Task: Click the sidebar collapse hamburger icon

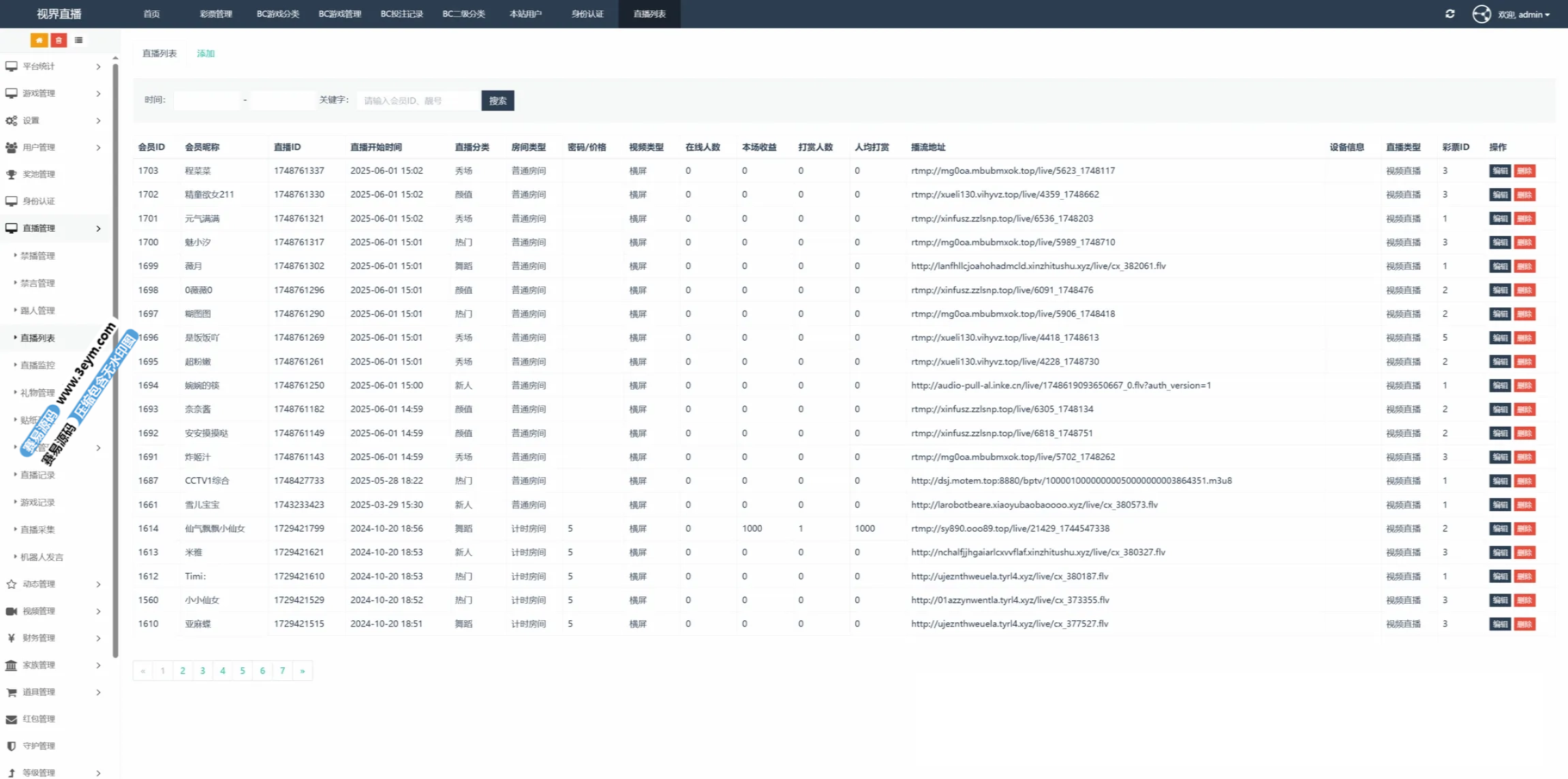Action: point(79,40)
